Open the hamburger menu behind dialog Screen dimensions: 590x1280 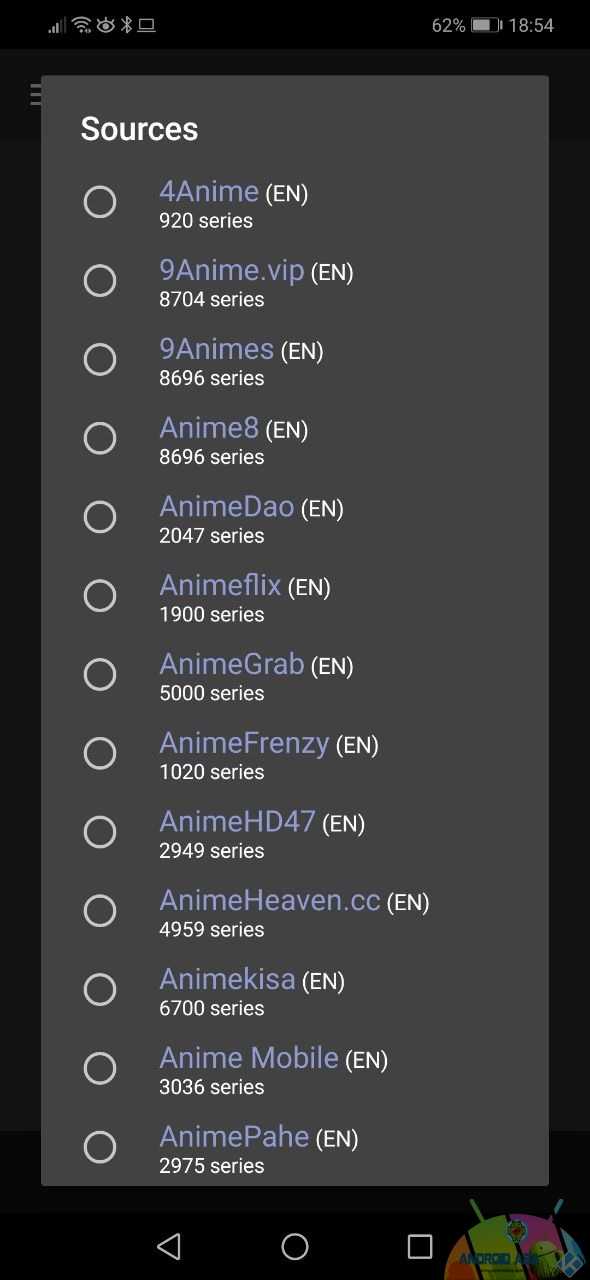pos(36,95)
